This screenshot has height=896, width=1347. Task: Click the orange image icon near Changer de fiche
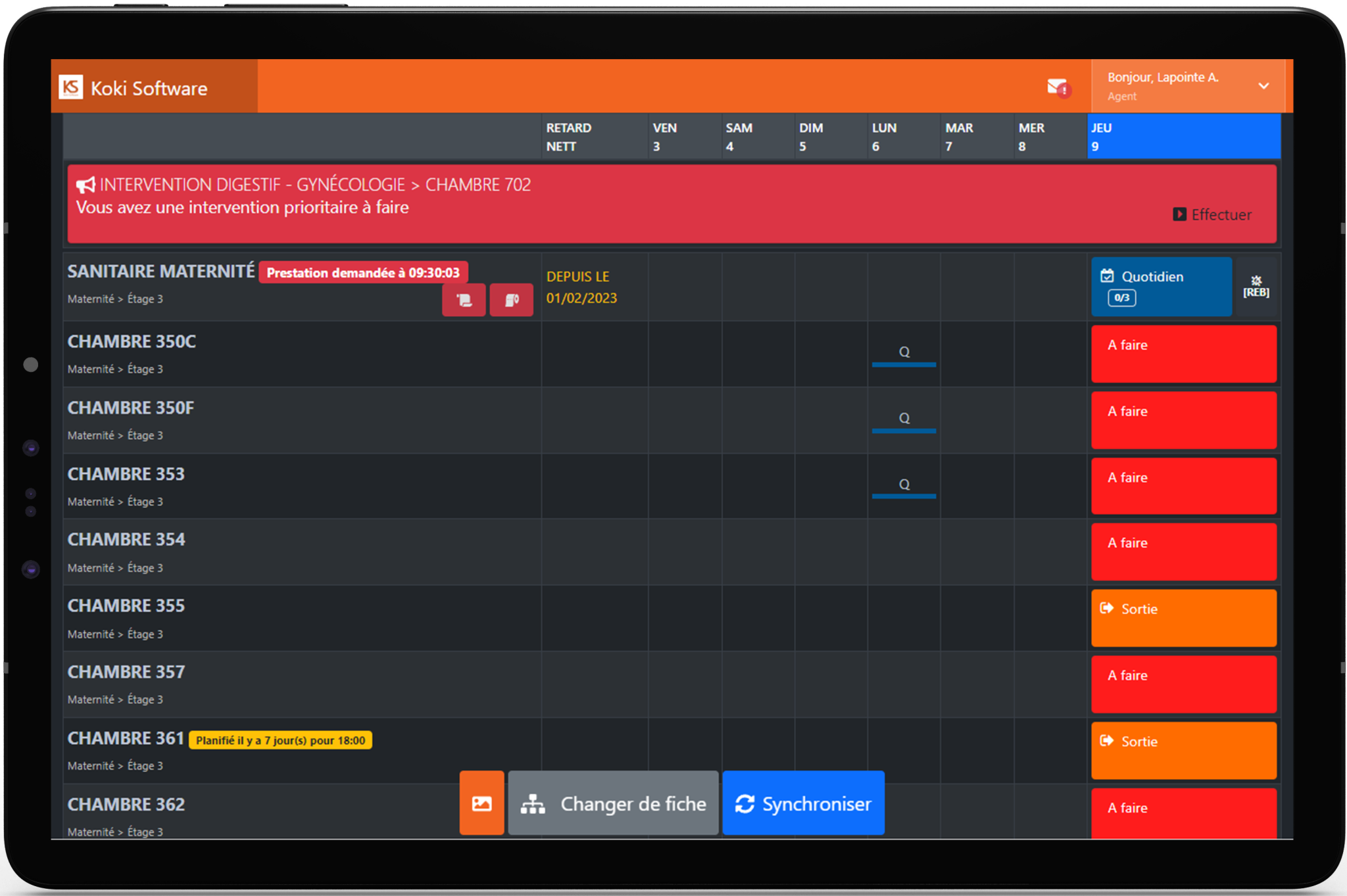click(481, 803)
